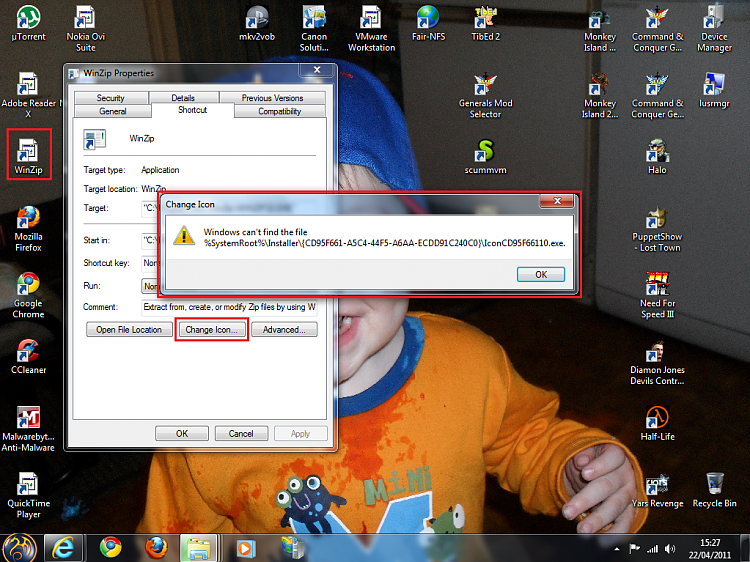Select the lusrmgr desktop icon
This screenshot has height=562, width=750.
point(714,90)
